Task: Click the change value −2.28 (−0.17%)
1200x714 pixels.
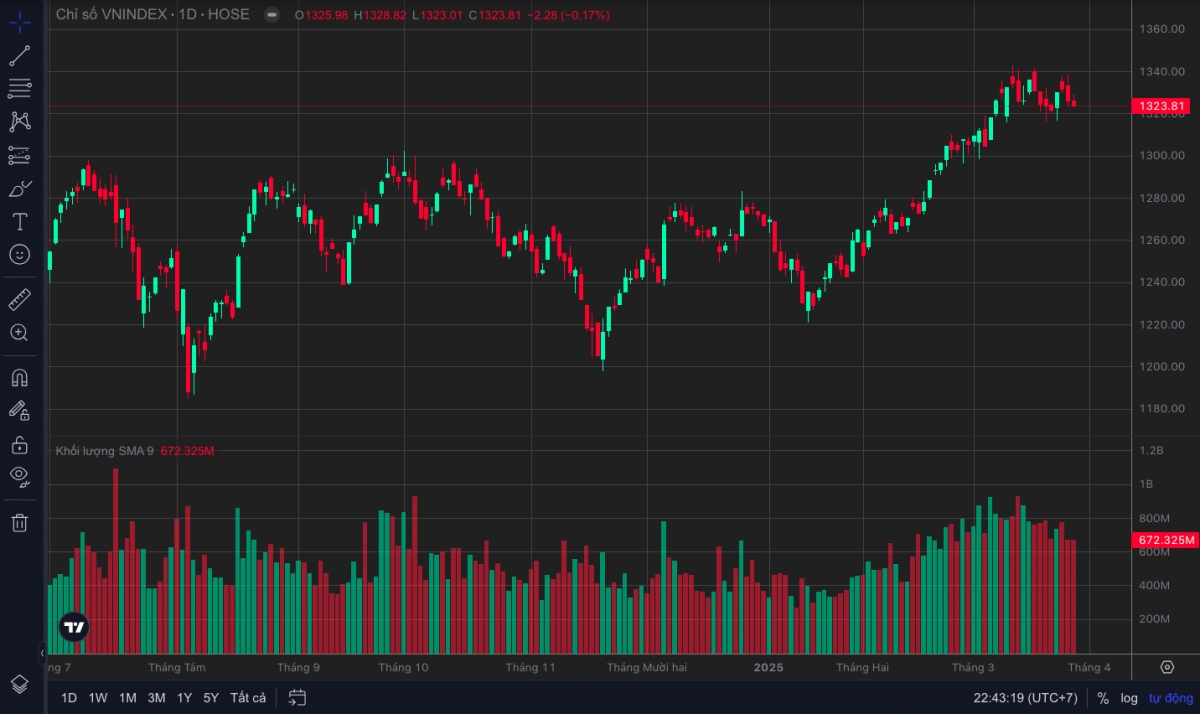Action: (569, 15)
